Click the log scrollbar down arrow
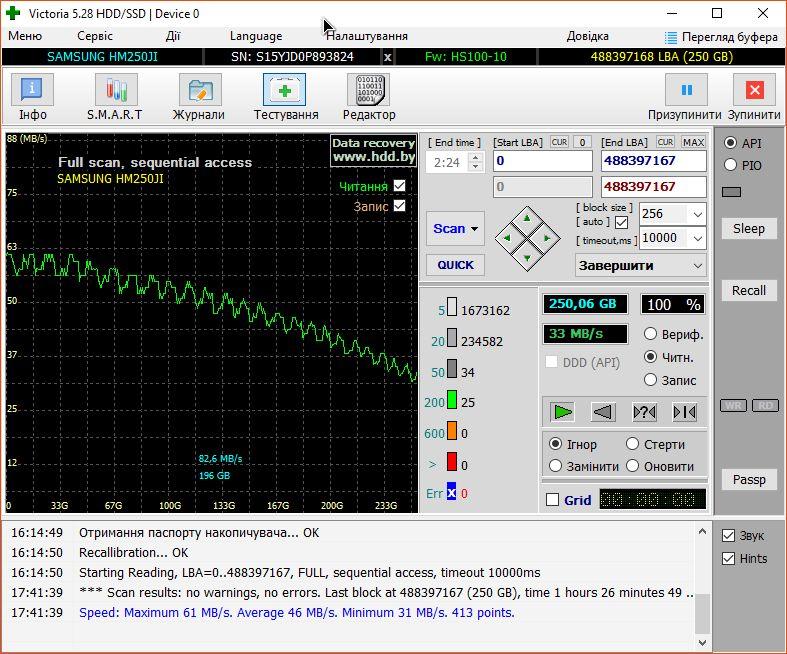 coord(702,642)
